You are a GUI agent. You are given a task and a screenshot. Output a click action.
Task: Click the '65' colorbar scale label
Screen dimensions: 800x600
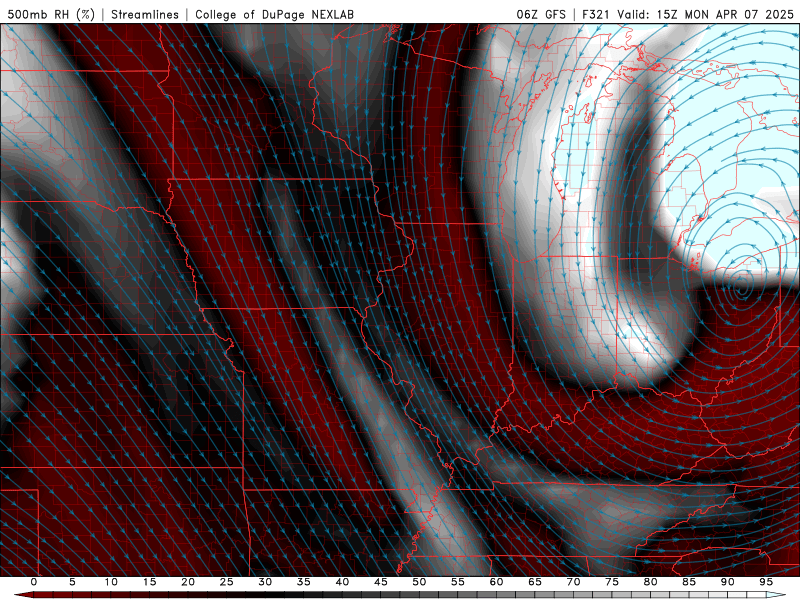[x=535, y=582]
